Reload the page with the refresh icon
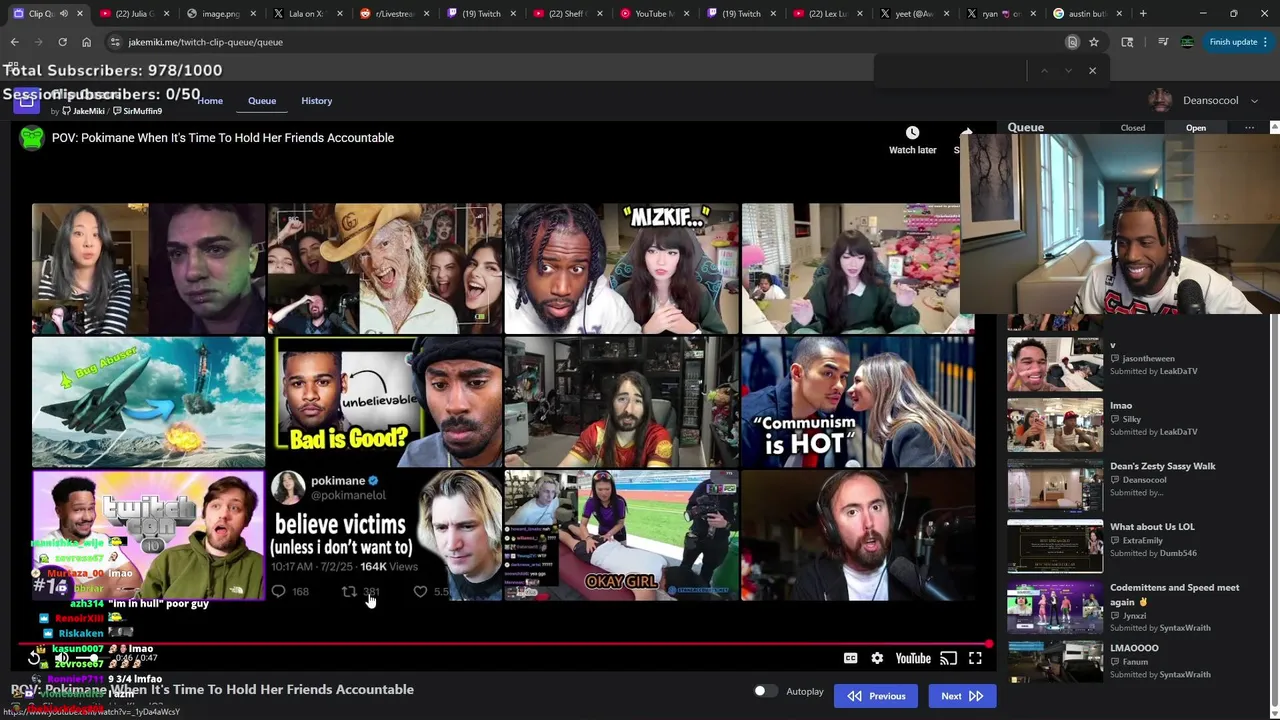 tap(62, 42)
